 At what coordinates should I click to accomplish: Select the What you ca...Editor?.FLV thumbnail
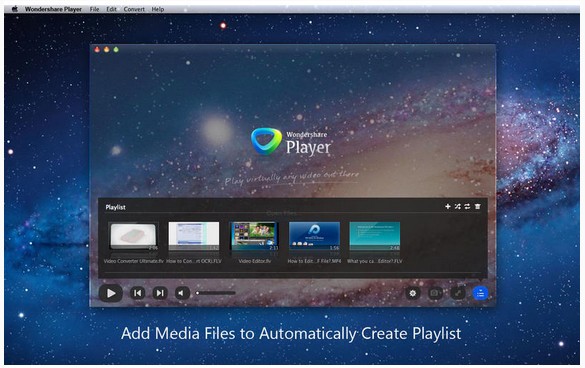click(x=375, y=236)
